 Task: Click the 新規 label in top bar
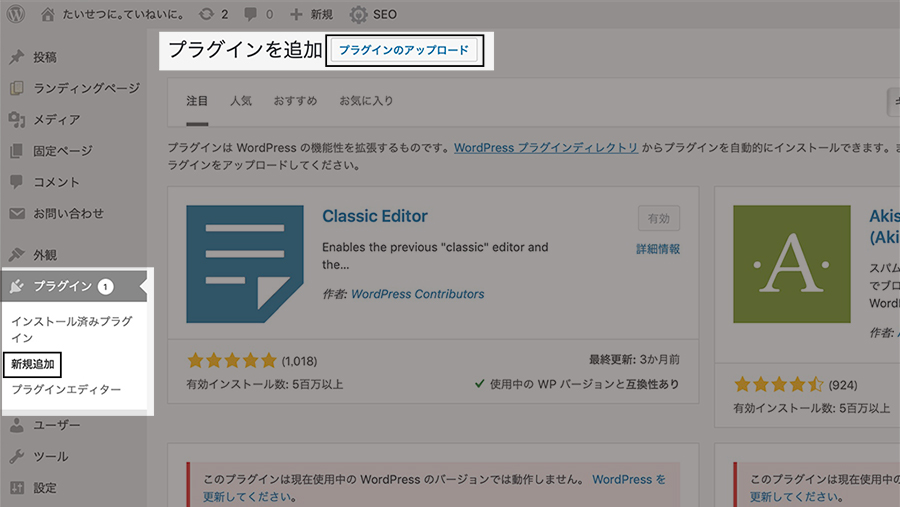[321, 14]
